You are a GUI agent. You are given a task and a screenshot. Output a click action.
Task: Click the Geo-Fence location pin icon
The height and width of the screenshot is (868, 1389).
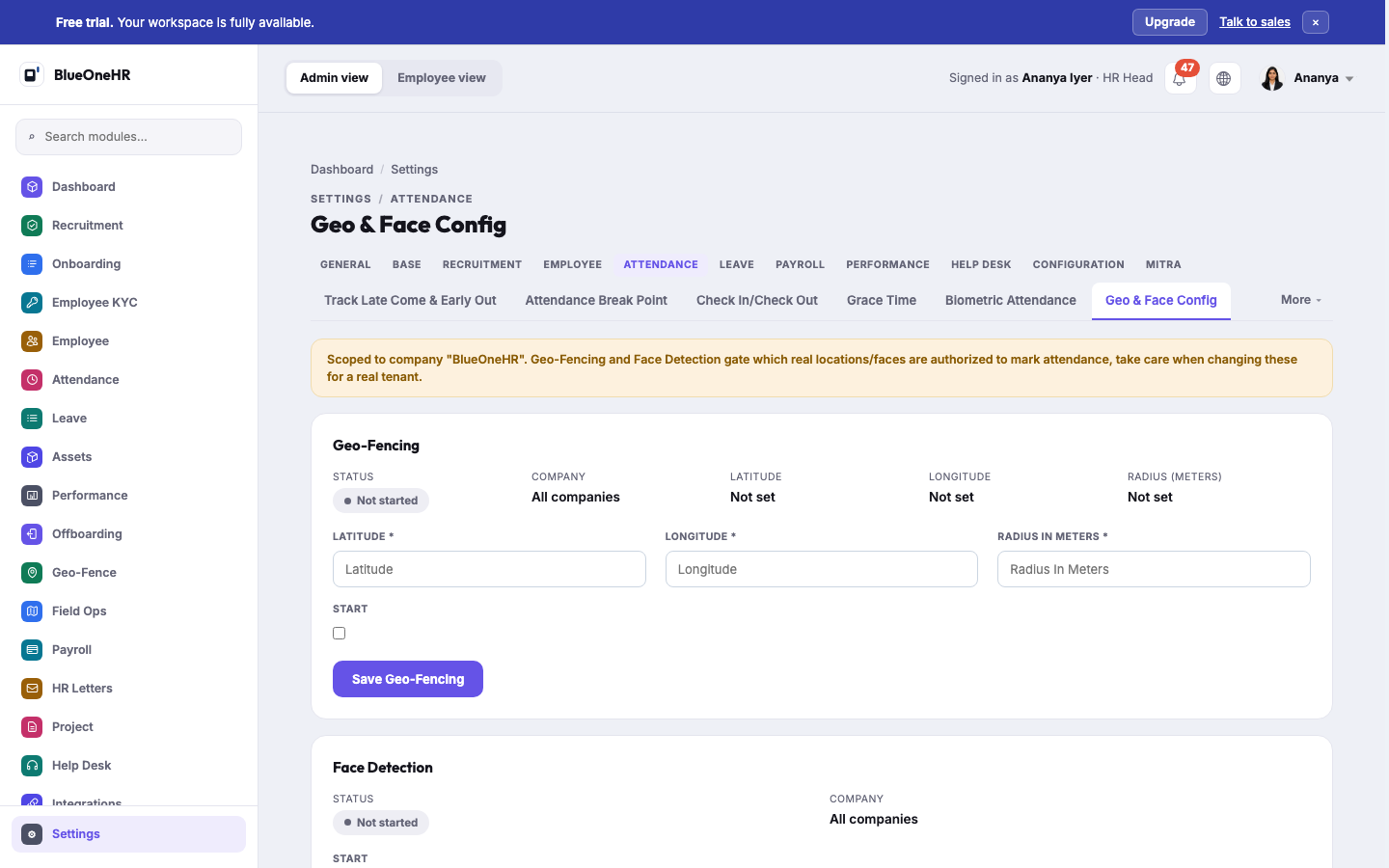[32, 573]
